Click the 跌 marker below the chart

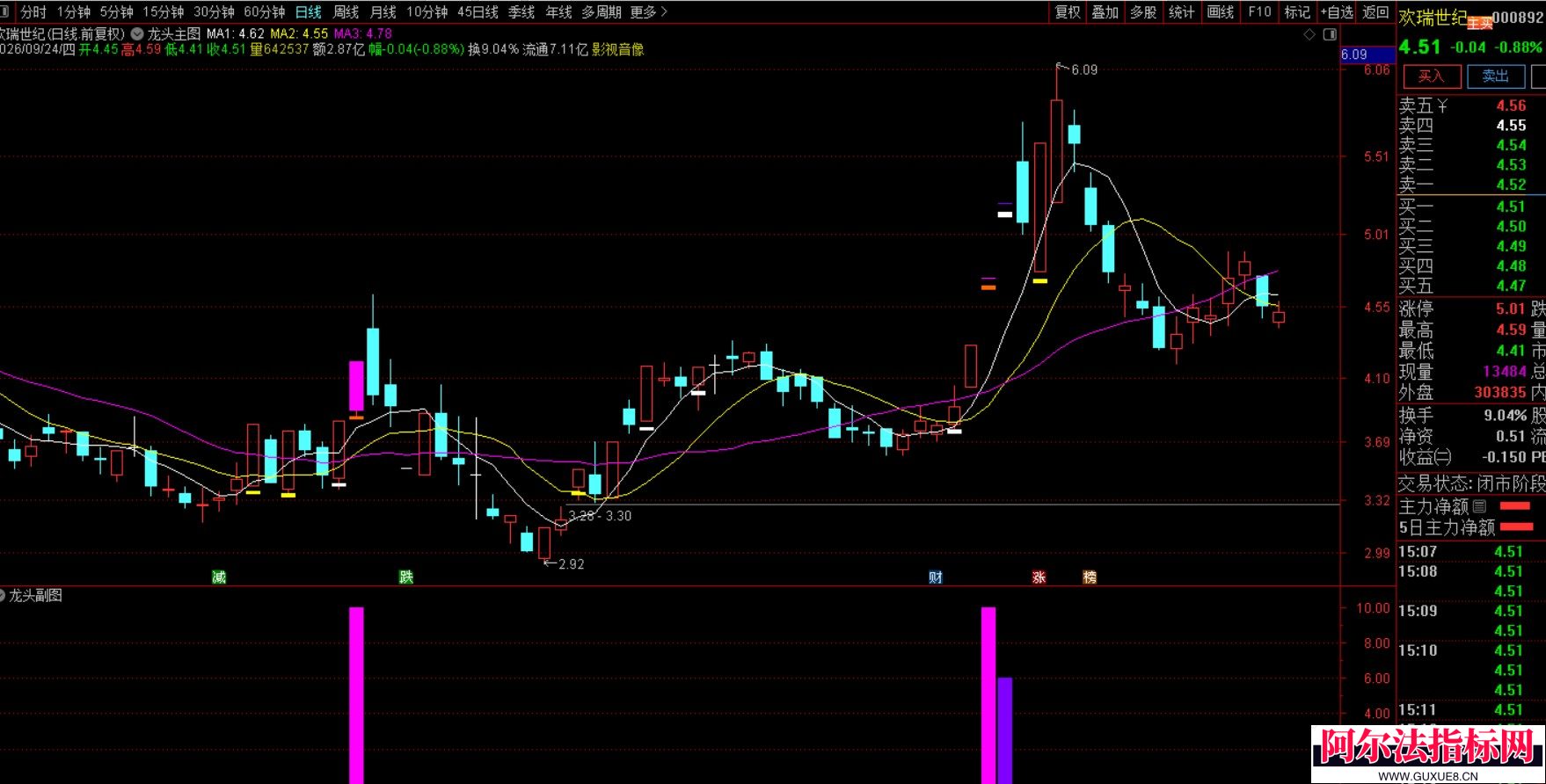point(406,577)
